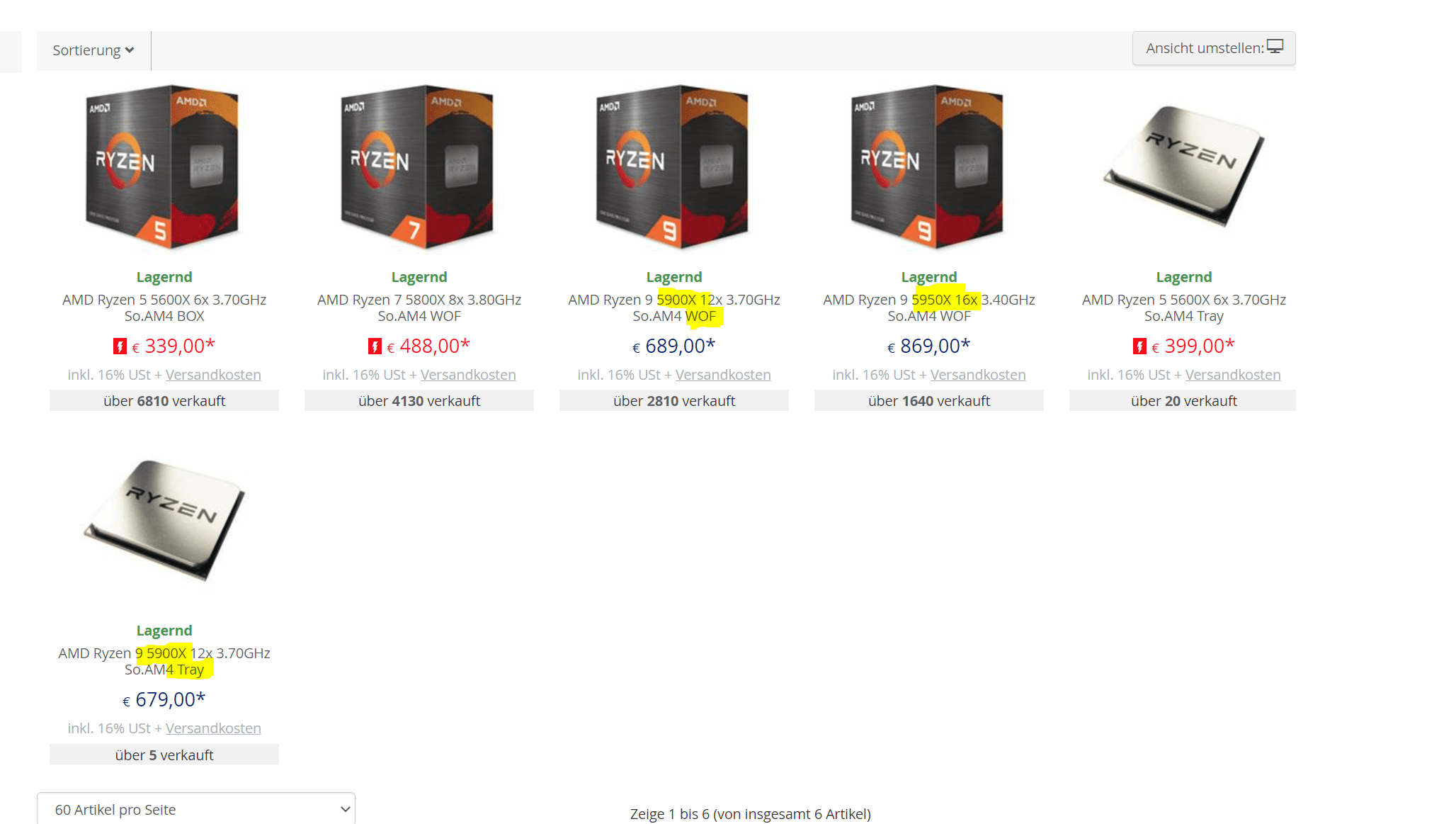
Task: Open Versandkosten link under Ryzen 9 5950X
Action: point(978,375)
